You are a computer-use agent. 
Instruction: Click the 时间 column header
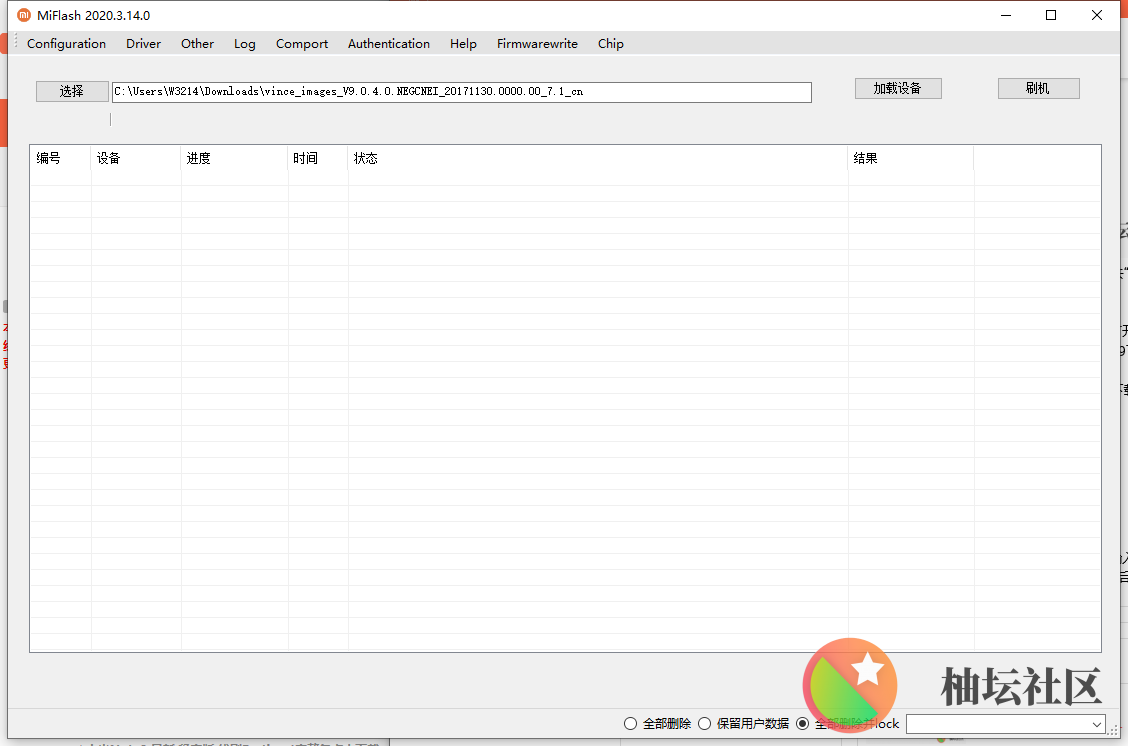click(317, 158)
